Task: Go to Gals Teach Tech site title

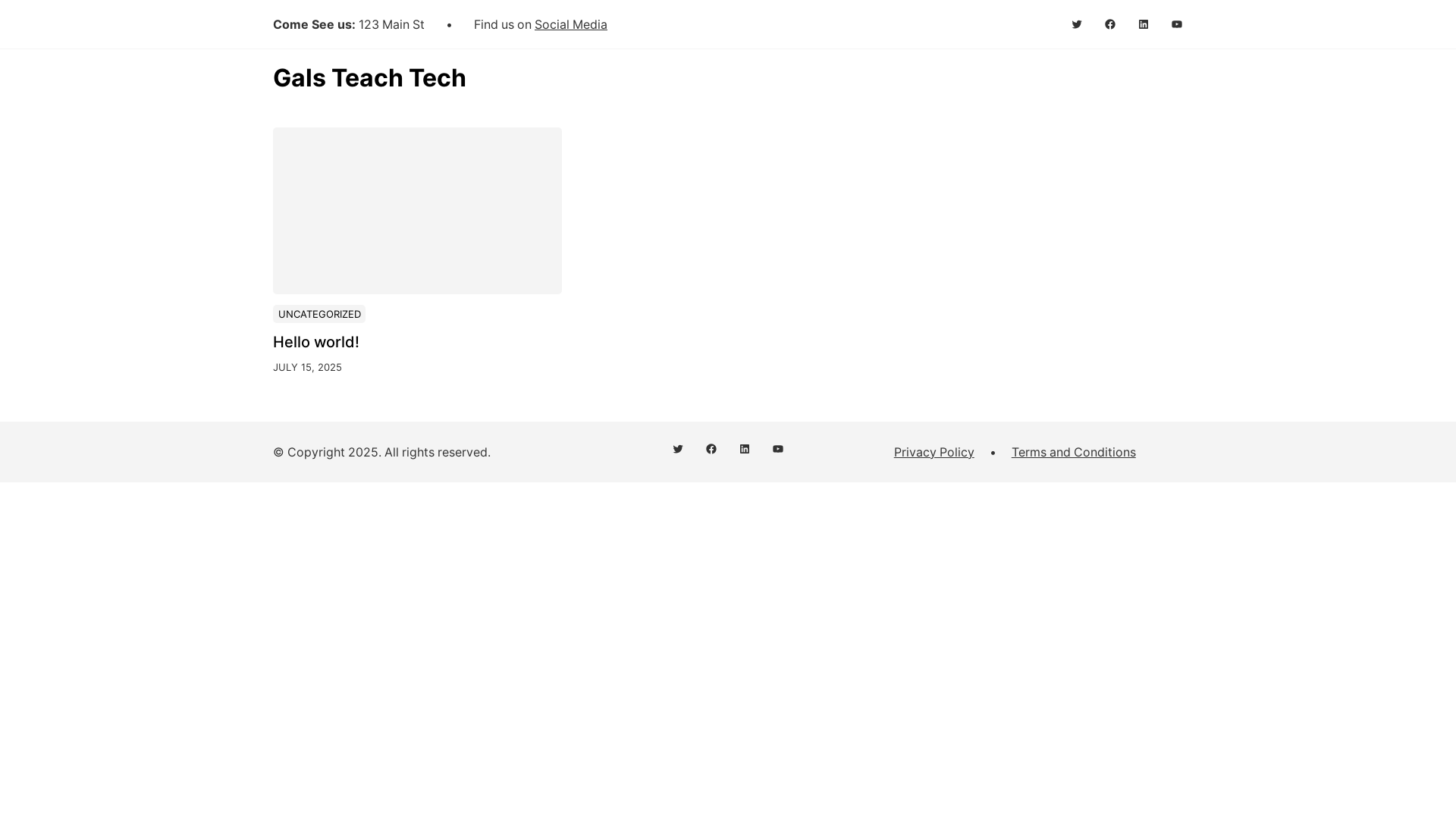Action: tap(369, 77)
